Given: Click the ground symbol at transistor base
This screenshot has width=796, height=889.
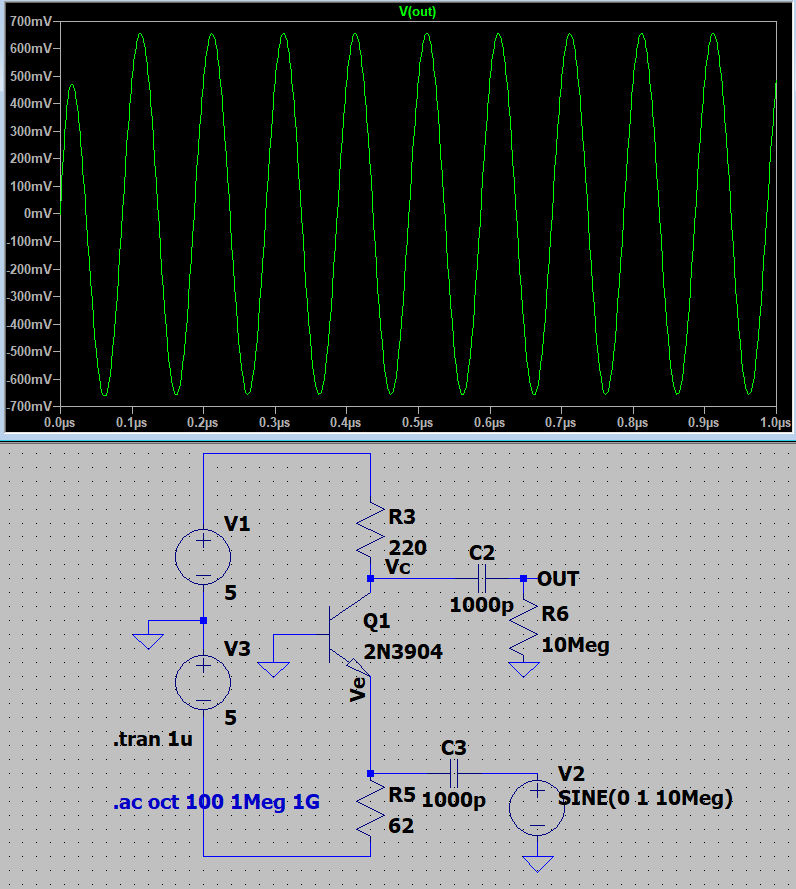Looking at the screenshot, I should point(273,668).
